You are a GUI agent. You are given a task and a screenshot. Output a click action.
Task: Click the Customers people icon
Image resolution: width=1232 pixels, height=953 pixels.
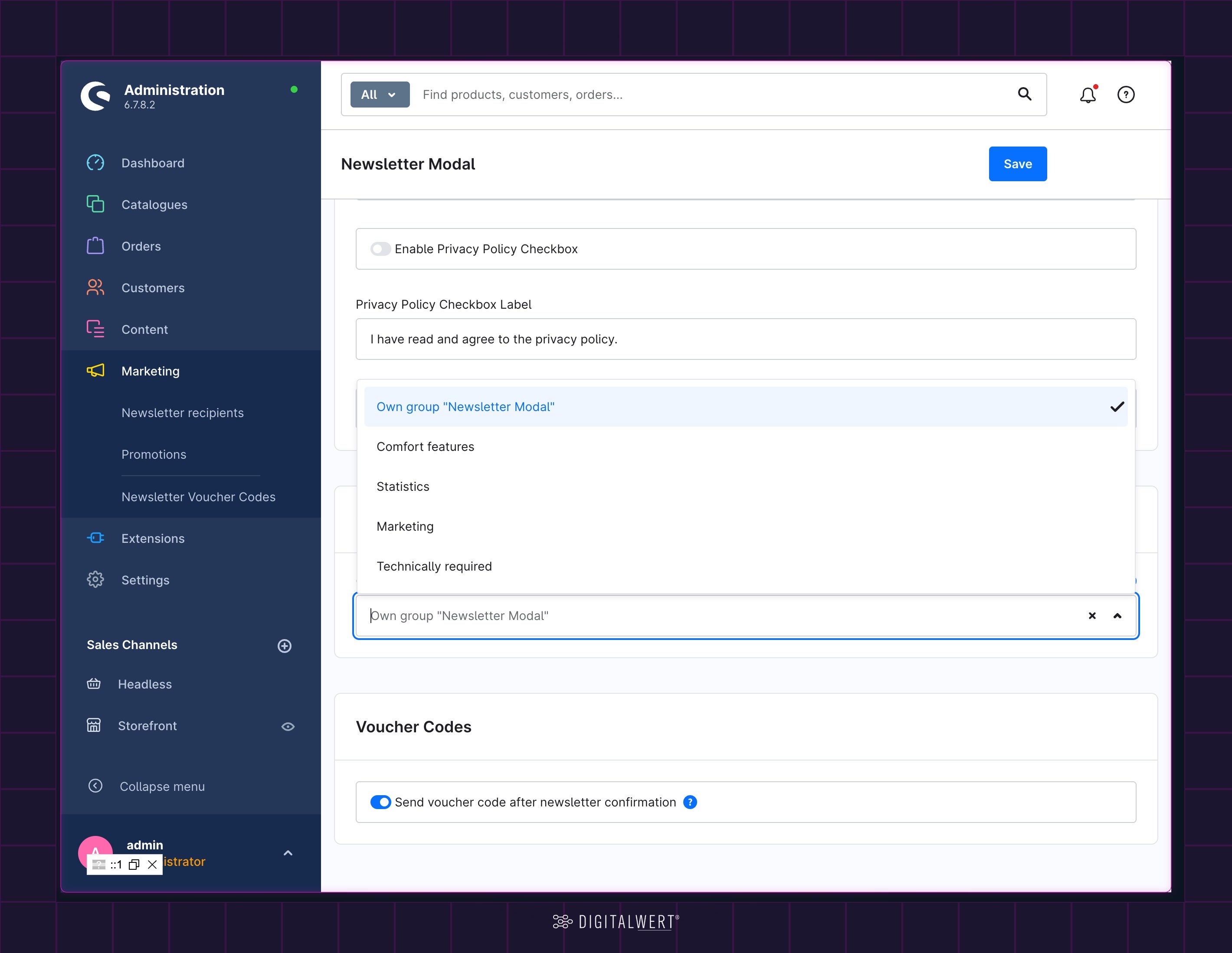[x=95, y=287]
